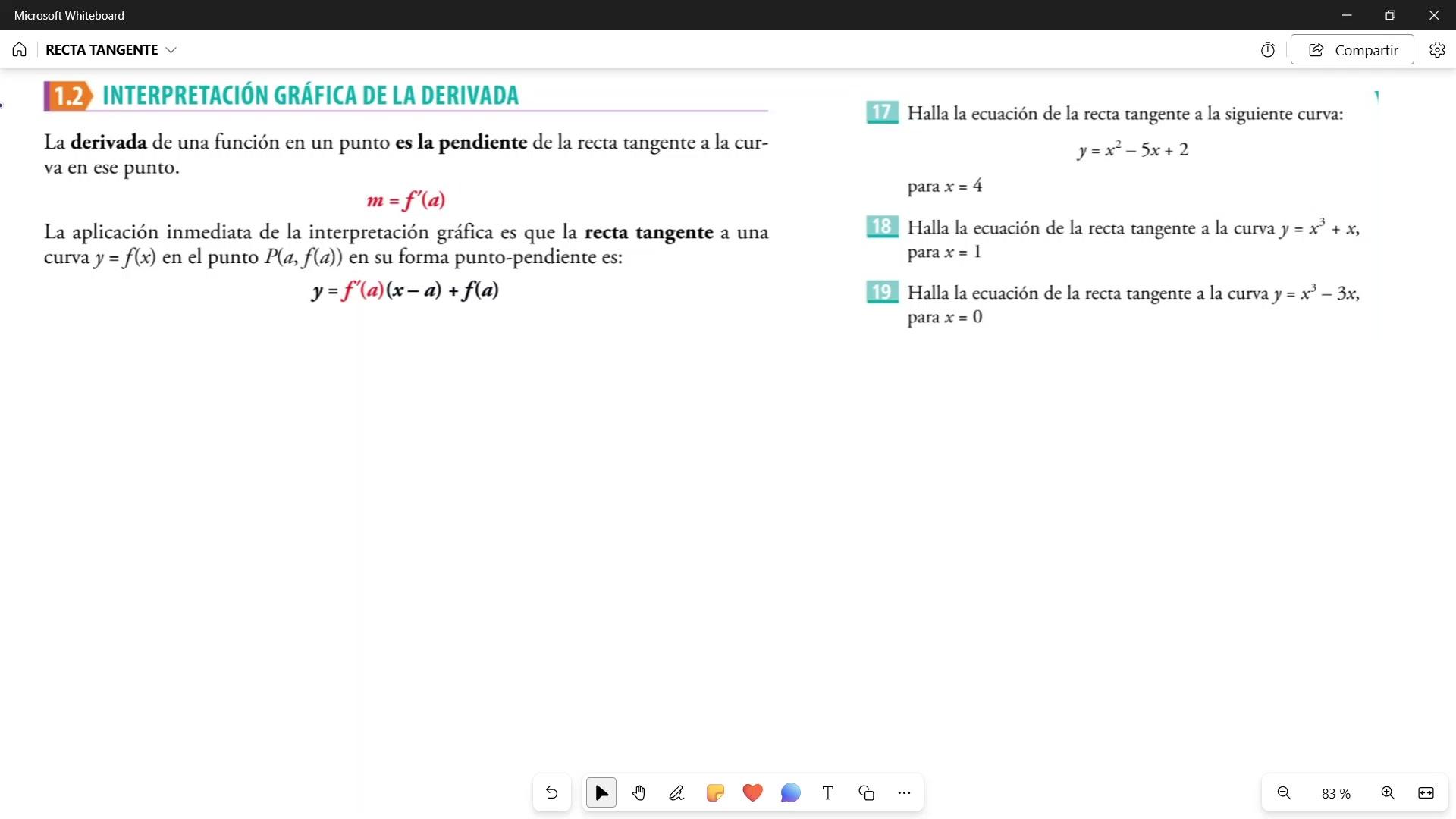Open the settings gear menu

[1437, 50]
